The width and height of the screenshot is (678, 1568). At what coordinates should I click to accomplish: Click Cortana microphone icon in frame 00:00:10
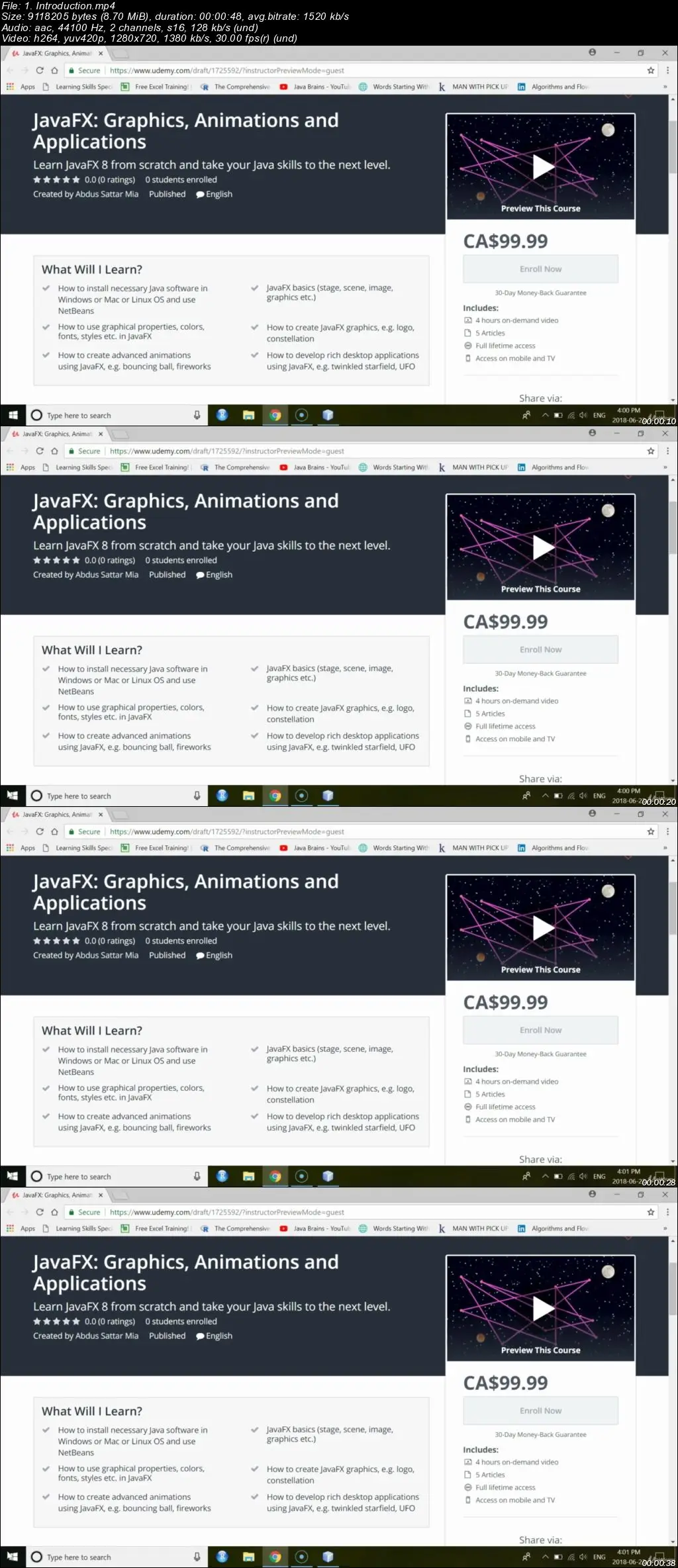coord(197,415)
